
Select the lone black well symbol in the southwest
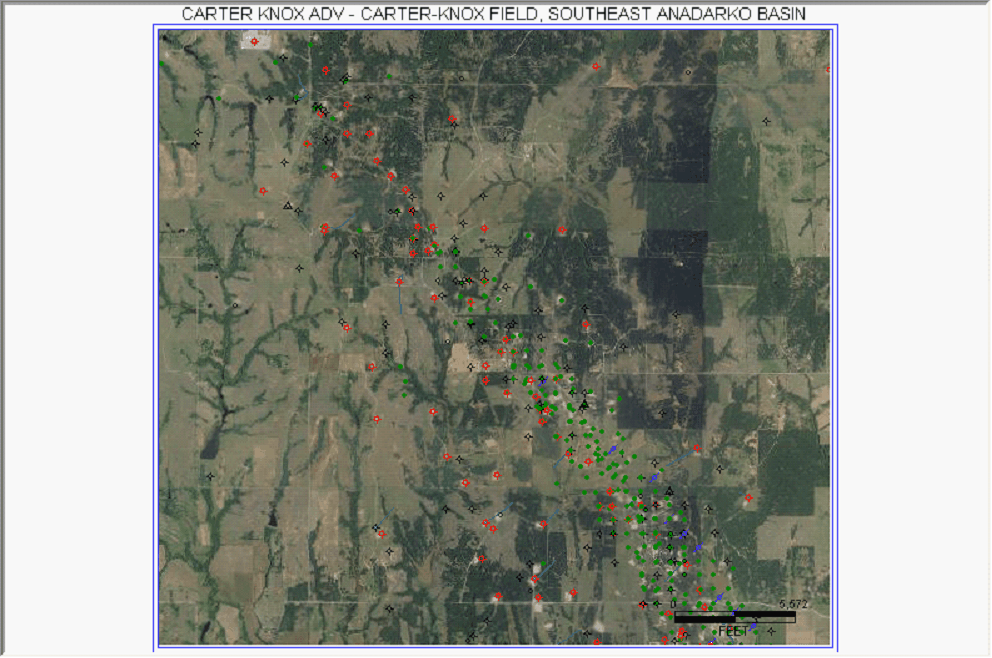click(211, 477)
